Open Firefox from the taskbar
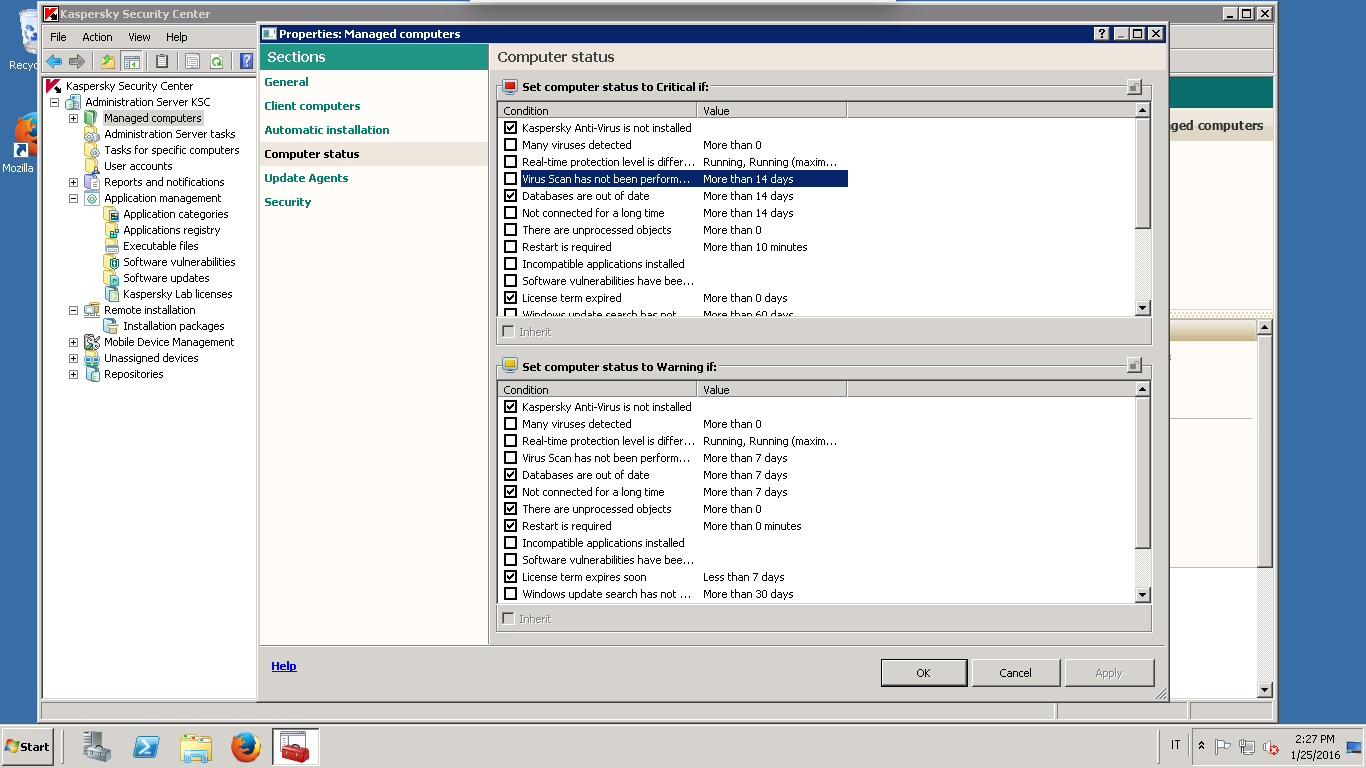Viewport: 1366px width, 768px height. [246, 746]
